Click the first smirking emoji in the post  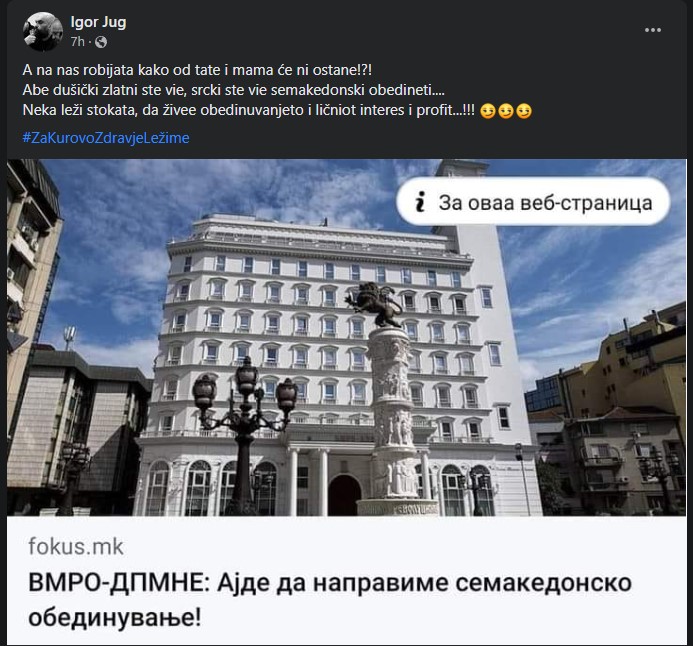point(487,111)
